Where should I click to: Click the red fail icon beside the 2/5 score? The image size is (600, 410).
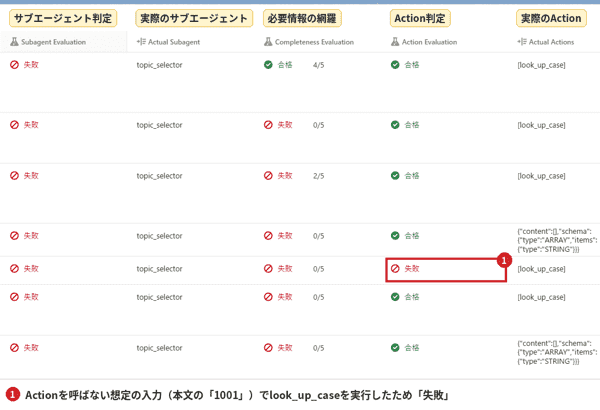(x=268, y=176)
